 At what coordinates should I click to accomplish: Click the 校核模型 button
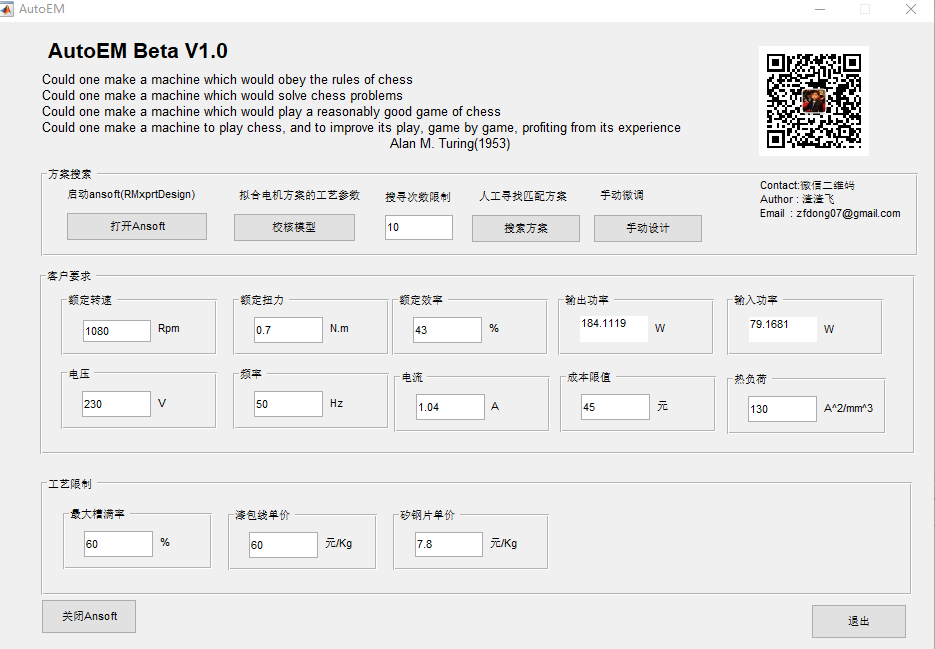pyautogui.click(x=294, y=227)
